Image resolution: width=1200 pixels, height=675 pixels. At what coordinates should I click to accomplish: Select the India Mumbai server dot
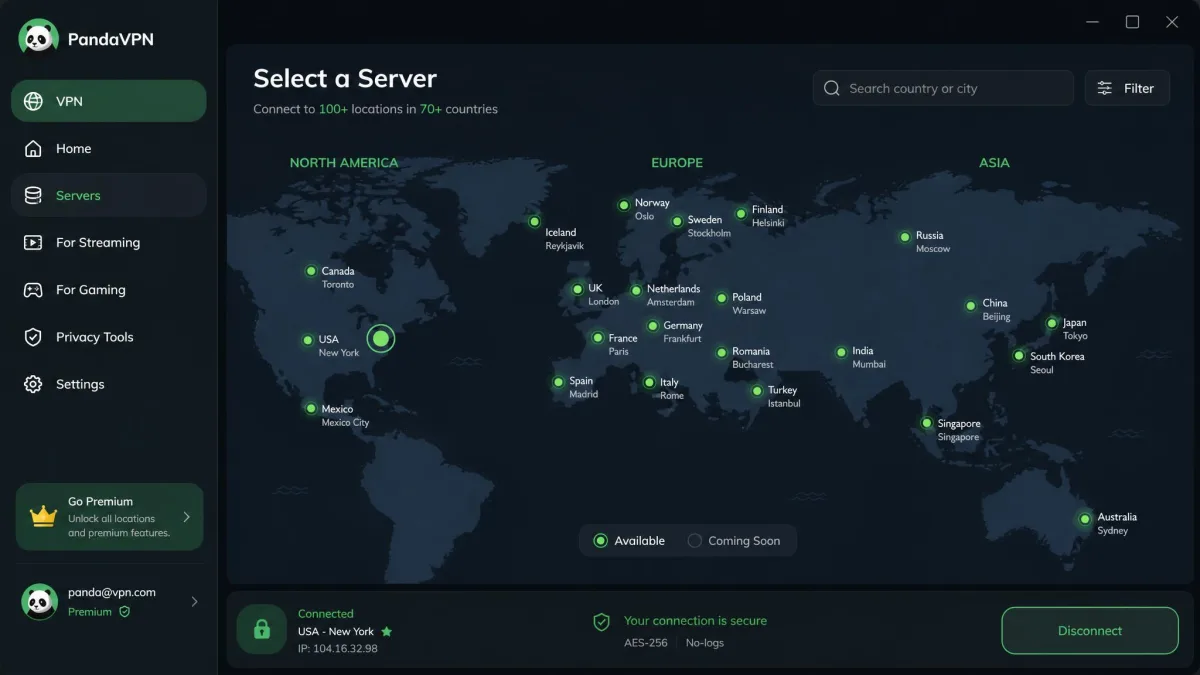(x=841, y=352)
